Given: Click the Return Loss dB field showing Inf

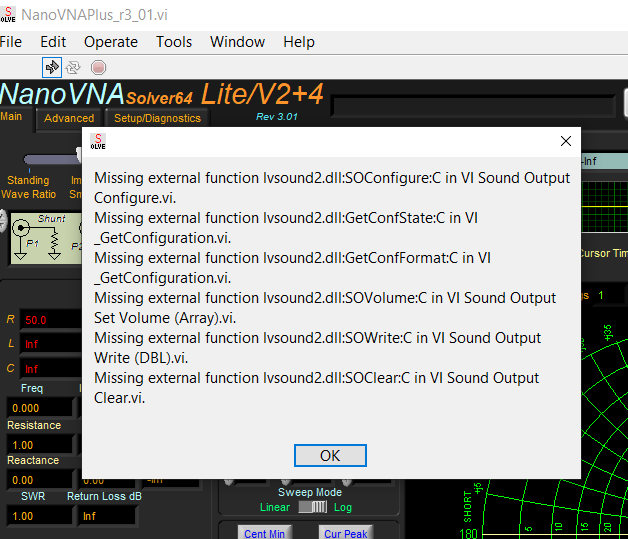Looking at the screenshot, I should coord(107,516).
